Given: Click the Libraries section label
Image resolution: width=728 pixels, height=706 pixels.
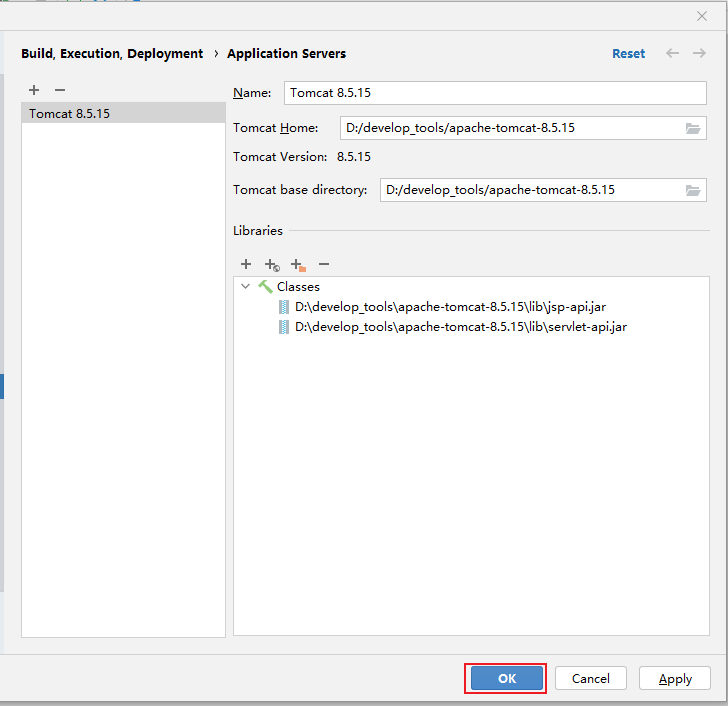Looking at the screenshot, I should click(x=258, y=231).
